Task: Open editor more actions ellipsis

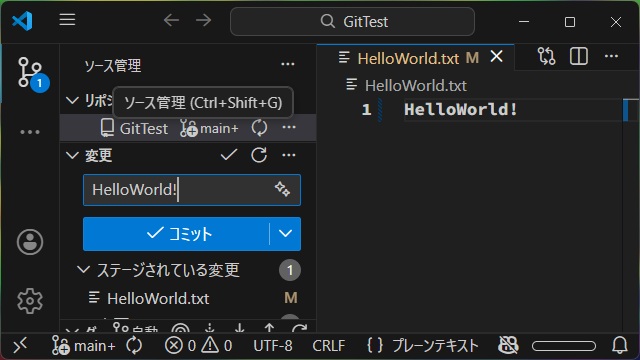Action: pos(611,56)
